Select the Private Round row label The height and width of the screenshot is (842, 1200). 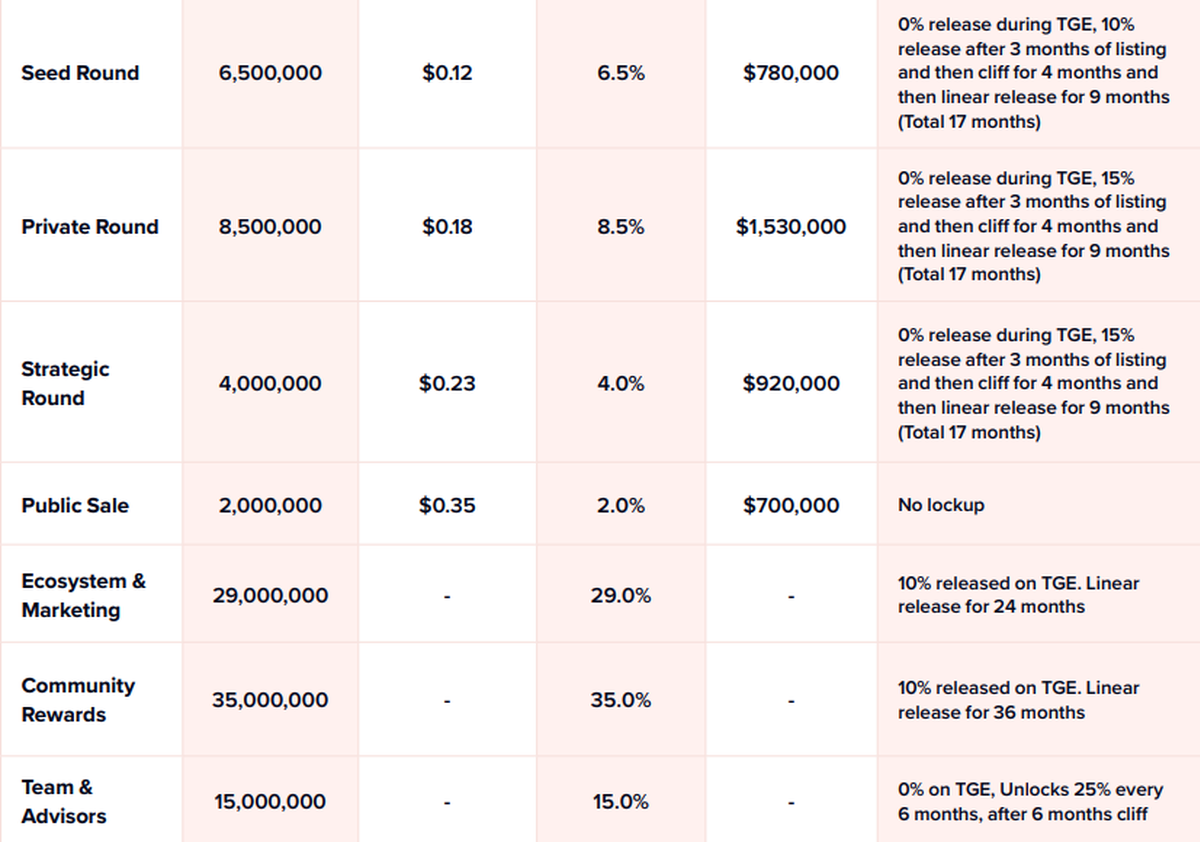90,227
